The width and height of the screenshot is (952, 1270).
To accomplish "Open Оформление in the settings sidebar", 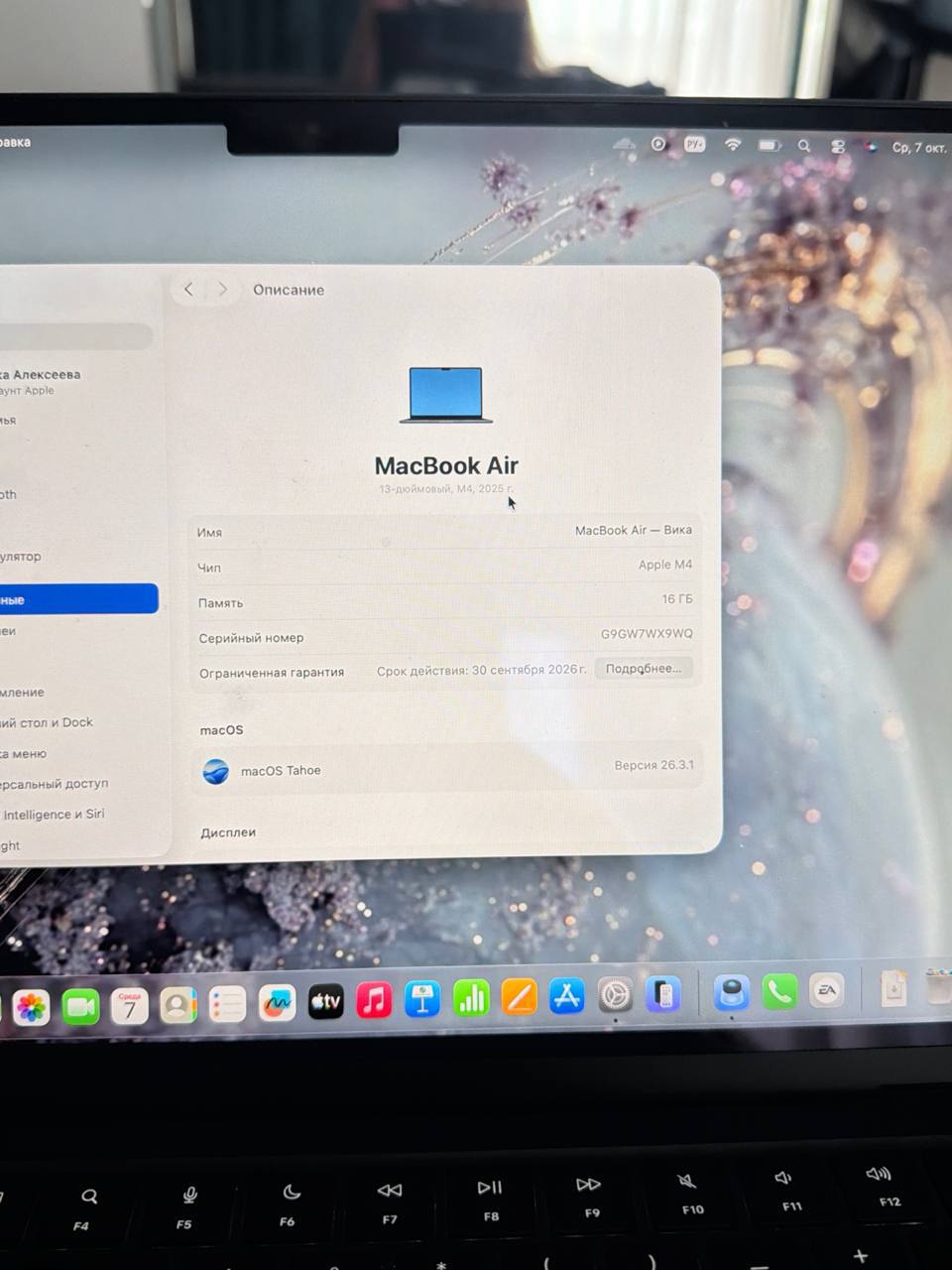I will (x=23, y=692).
